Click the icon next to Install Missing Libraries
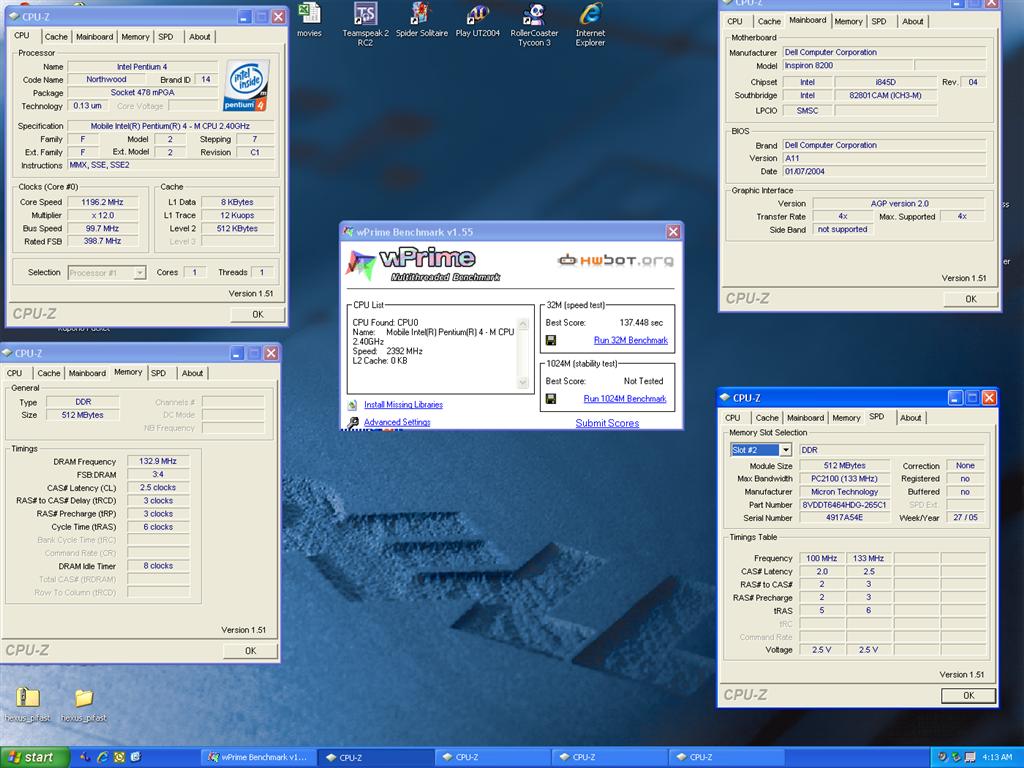Screen dimensions: 1024x768 [x=353, y=405]
